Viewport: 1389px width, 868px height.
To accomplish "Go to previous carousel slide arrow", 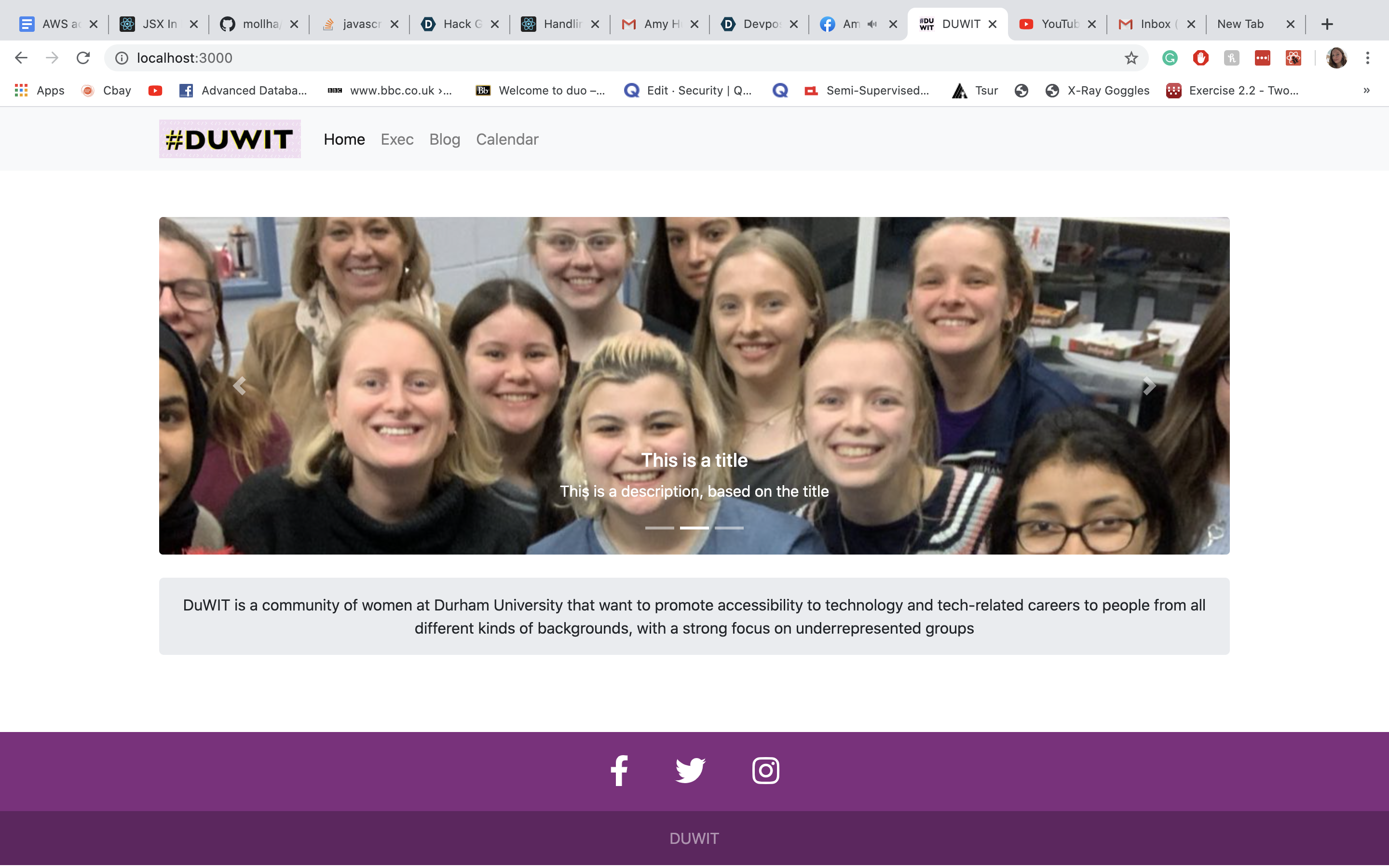I will pyautogui.click(x=239, y=386).
